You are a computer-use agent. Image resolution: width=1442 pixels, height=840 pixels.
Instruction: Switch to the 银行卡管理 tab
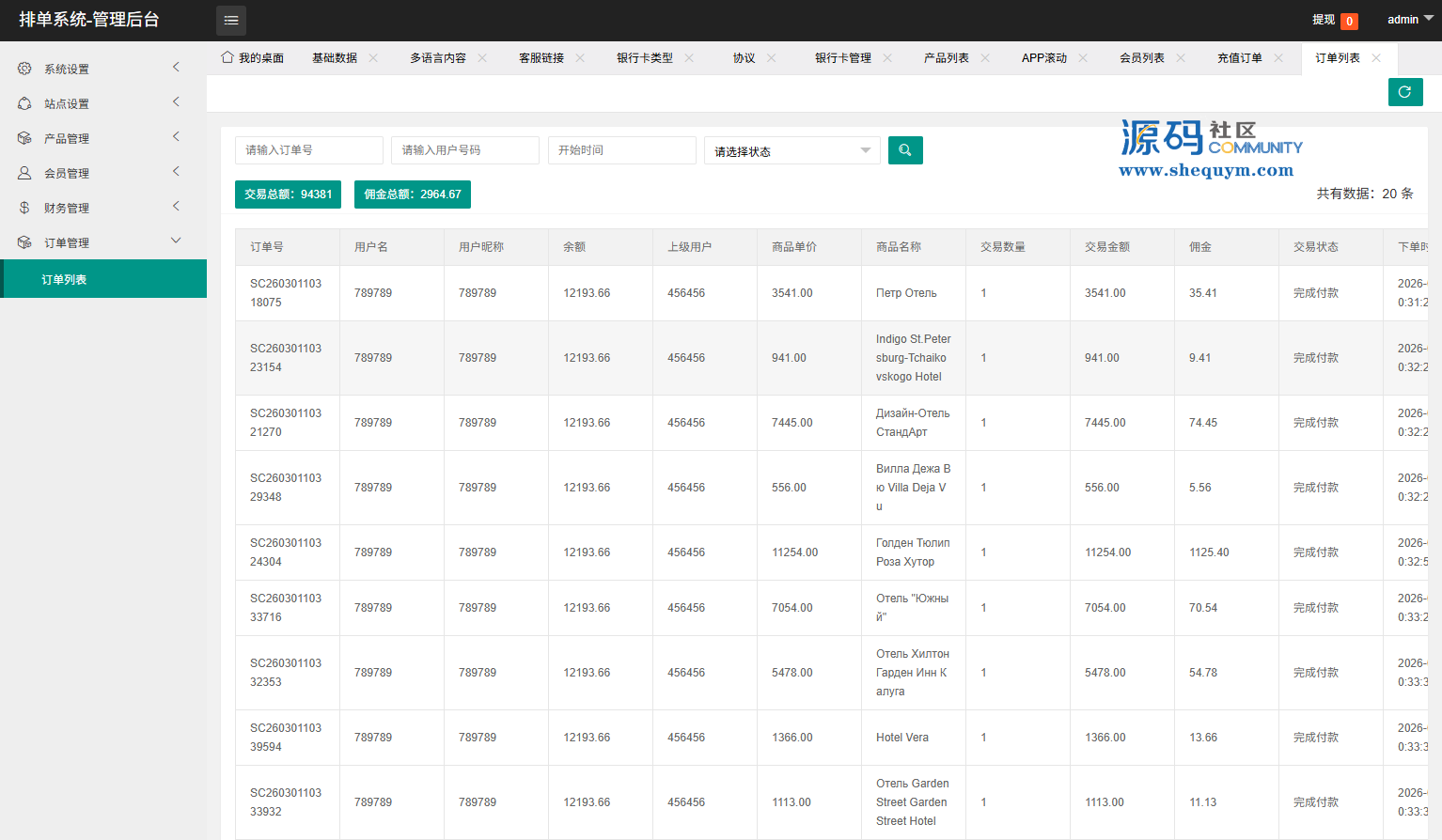(842, 58)
